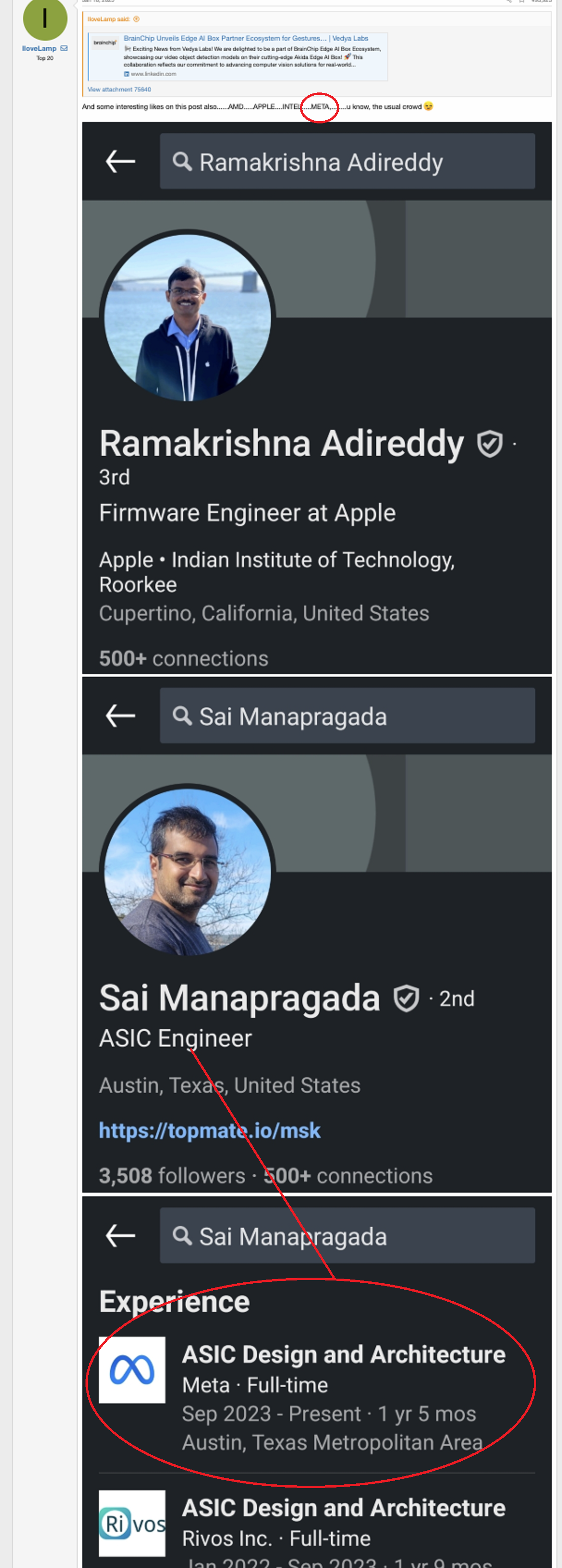Click the verified shield badge next to Sai Manapragada
The height and width of the screenshot is (1568, 562).
click(x=406, y=999)
